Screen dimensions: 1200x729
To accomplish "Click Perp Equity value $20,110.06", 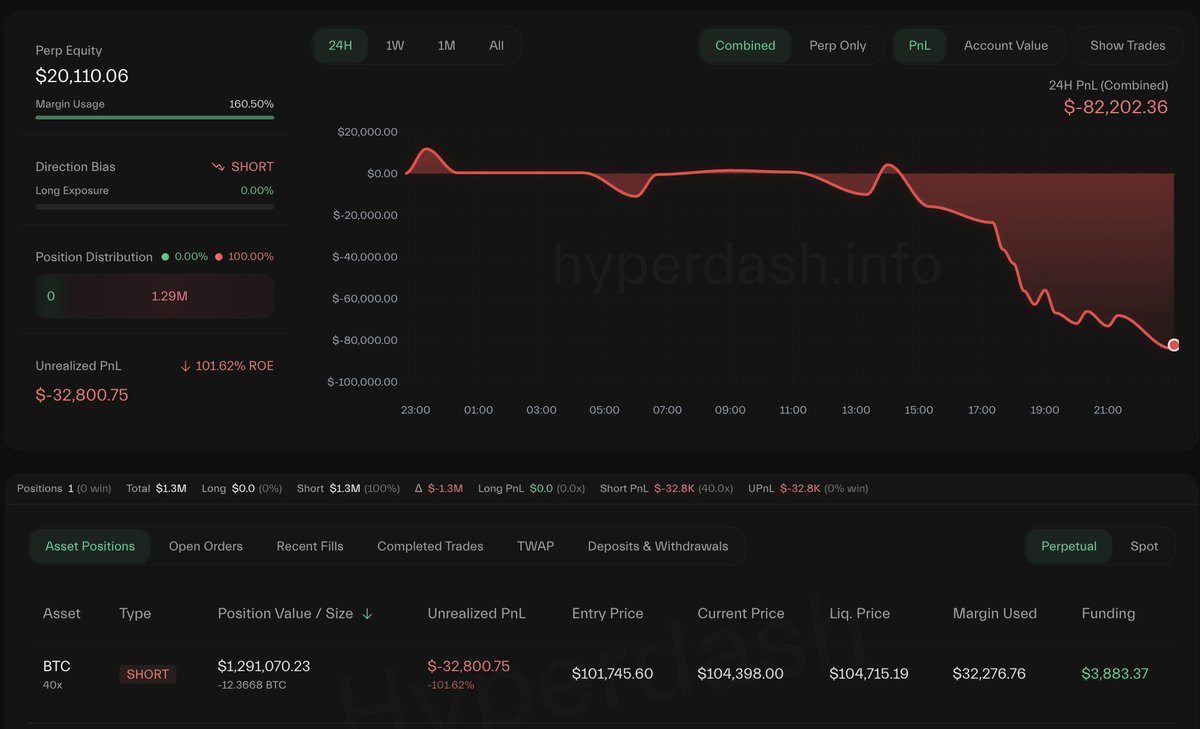I will coord(82,76).
